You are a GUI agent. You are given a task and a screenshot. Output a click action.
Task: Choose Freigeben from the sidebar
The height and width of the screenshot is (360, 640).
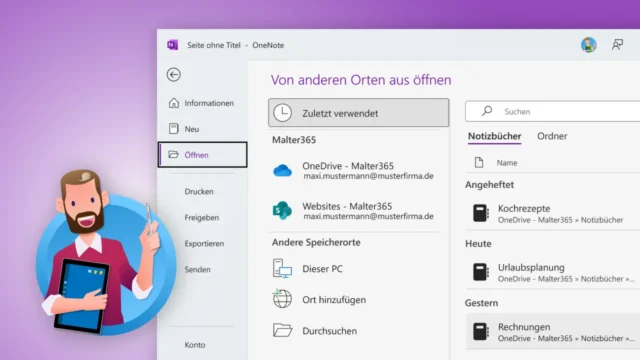[x=202, y=218]
